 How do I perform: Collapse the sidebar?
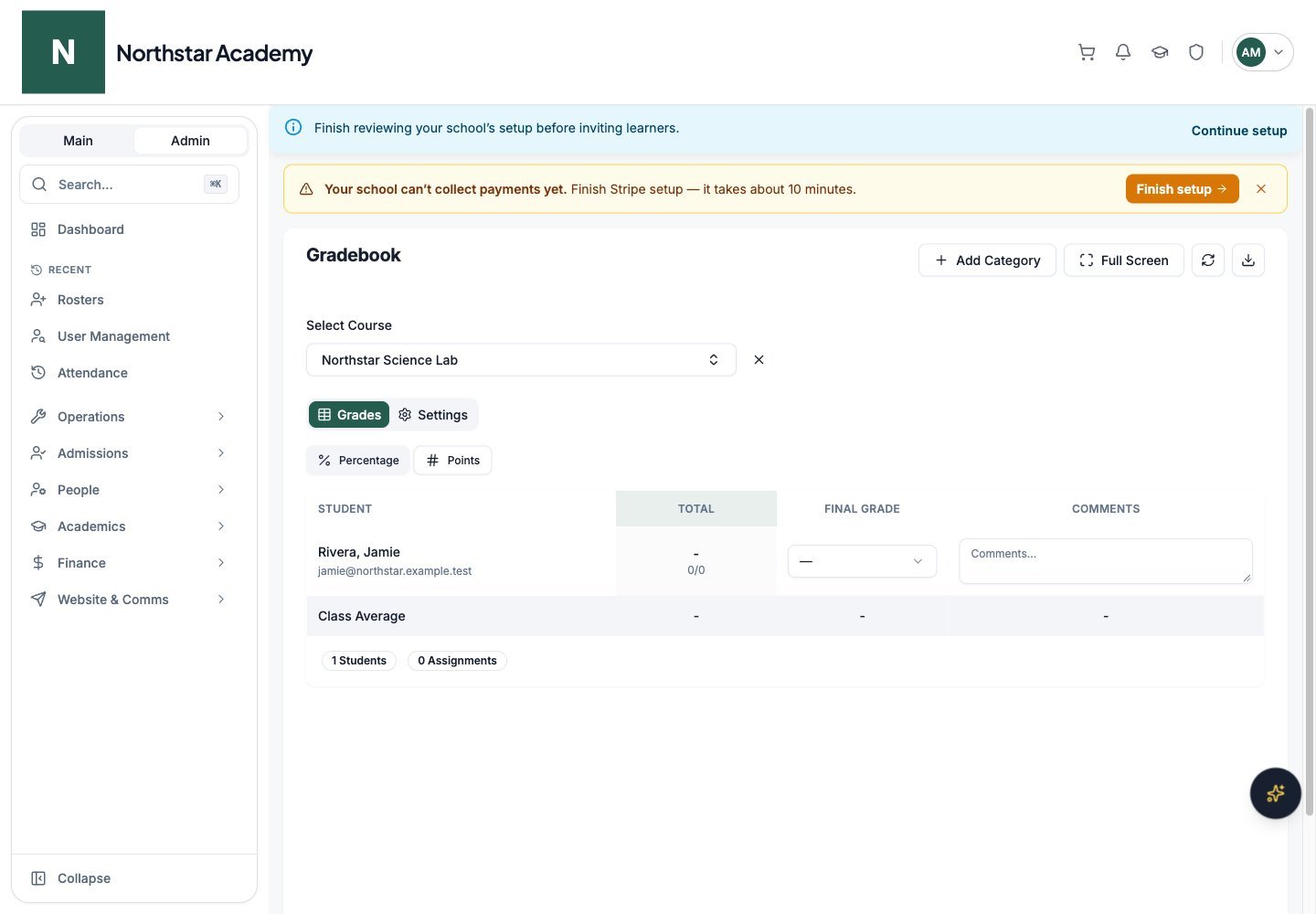pyautogui.click(x=129, y=878)
